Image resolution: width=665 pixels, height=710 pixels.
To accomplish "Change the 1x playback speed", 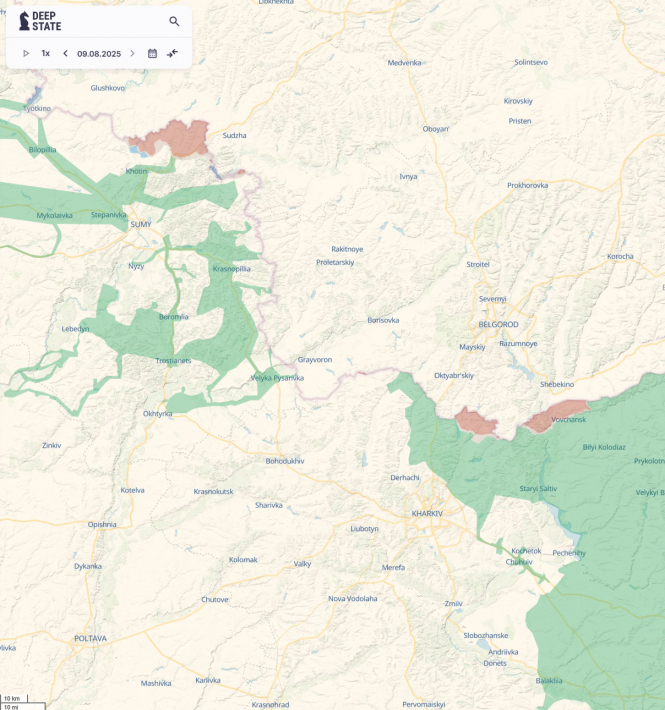I will click(46, 53).
